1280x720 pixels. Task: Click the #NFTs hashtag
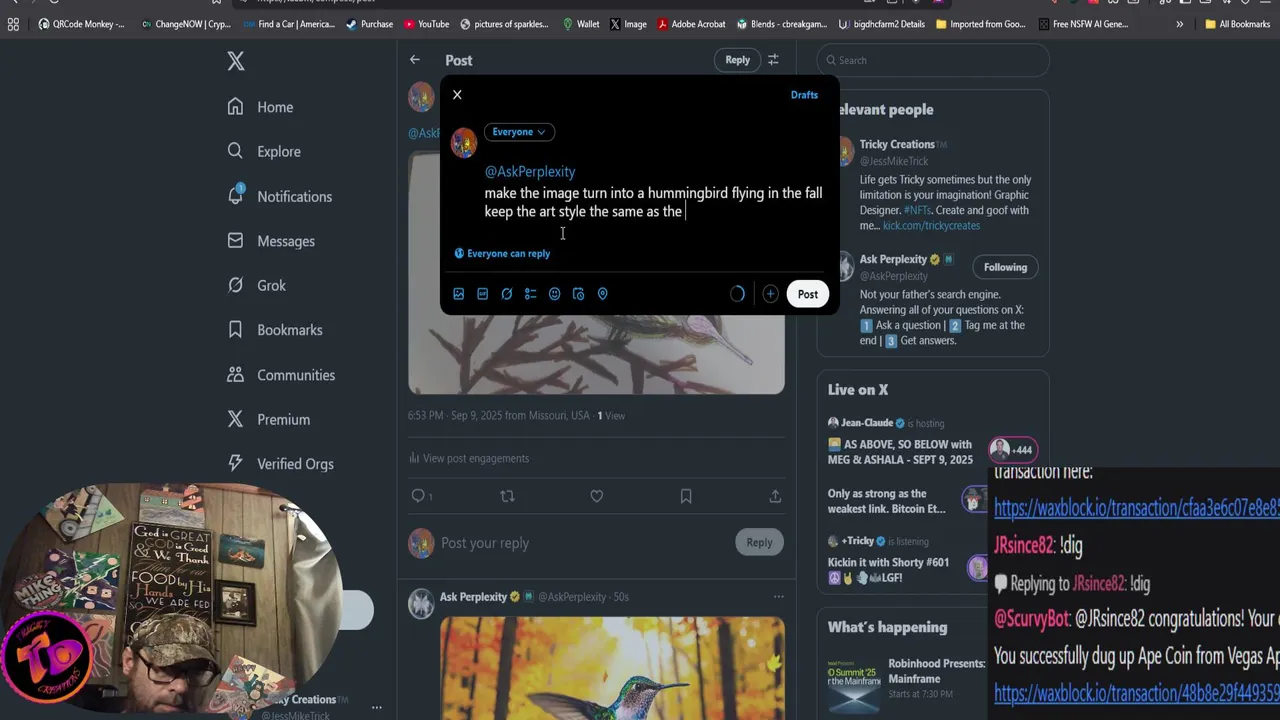point(917,210)
